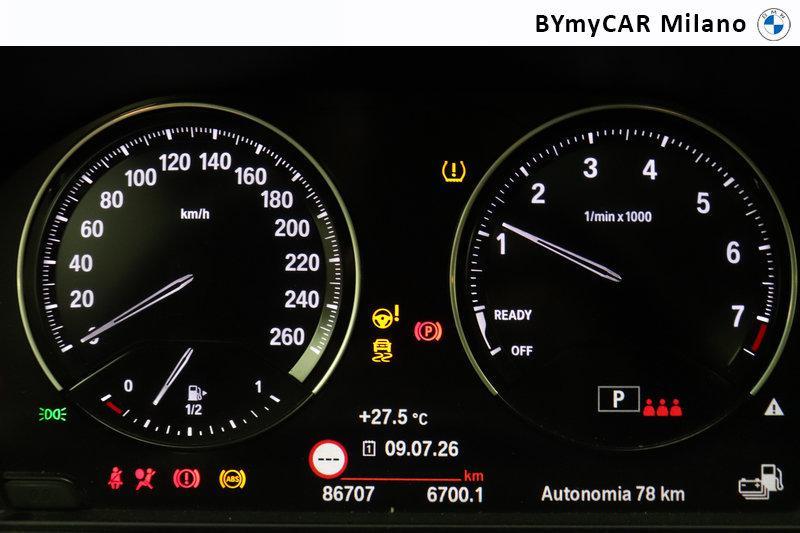Click the fuel gauge pump icon
The height and width of the screenshot is (533, 800).
point(196,393)
